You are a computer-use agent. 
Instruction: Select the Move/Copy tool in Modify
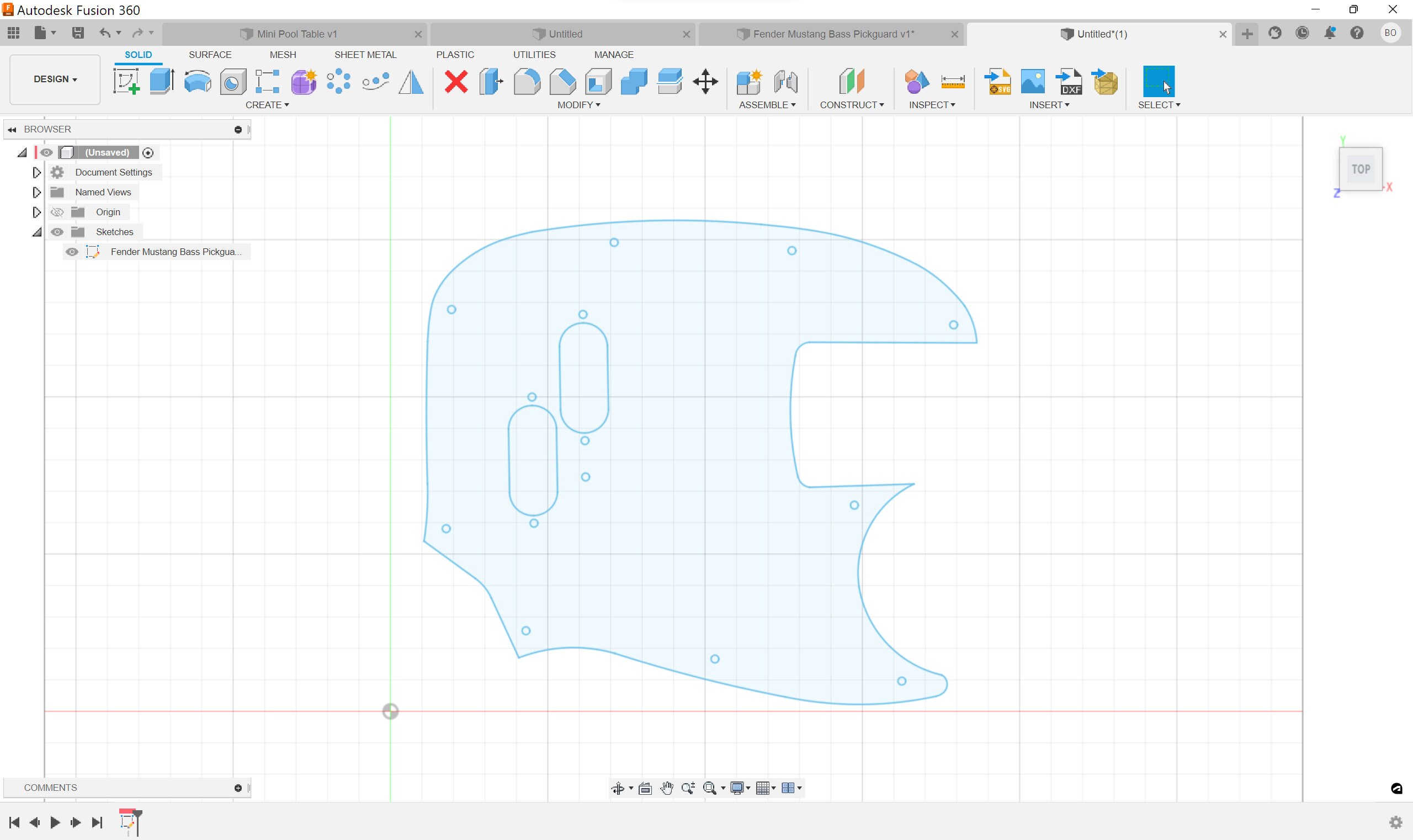pos(705,81)
